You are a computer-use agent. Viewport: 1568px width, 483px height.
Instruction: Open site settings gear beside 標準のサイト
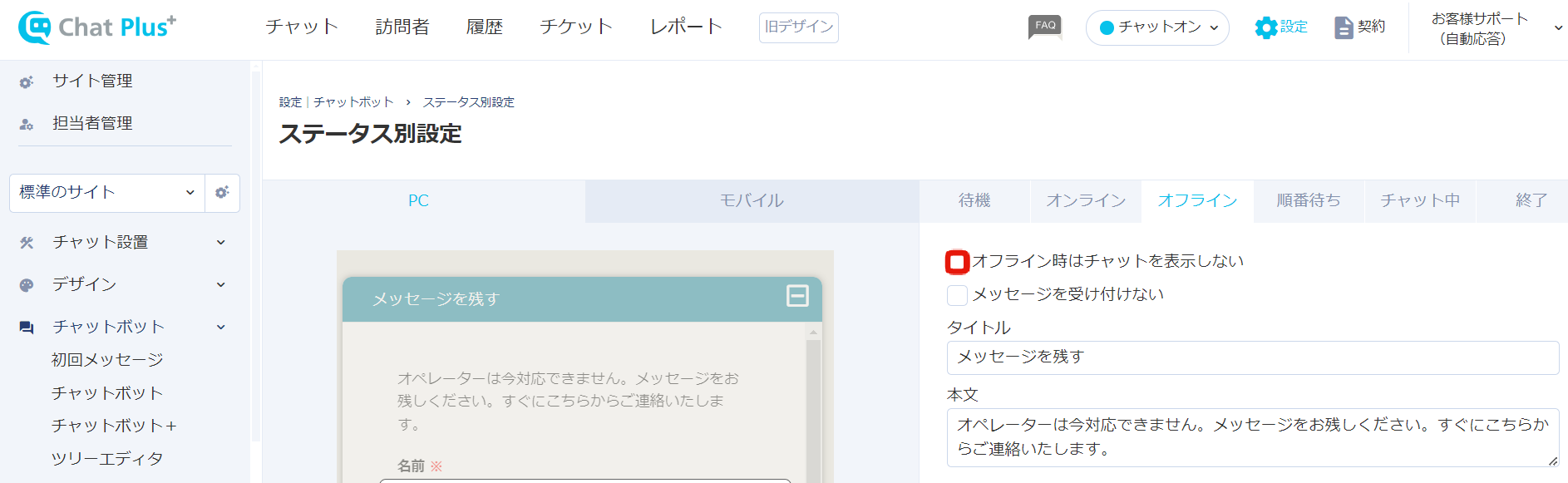coord(222,193)
